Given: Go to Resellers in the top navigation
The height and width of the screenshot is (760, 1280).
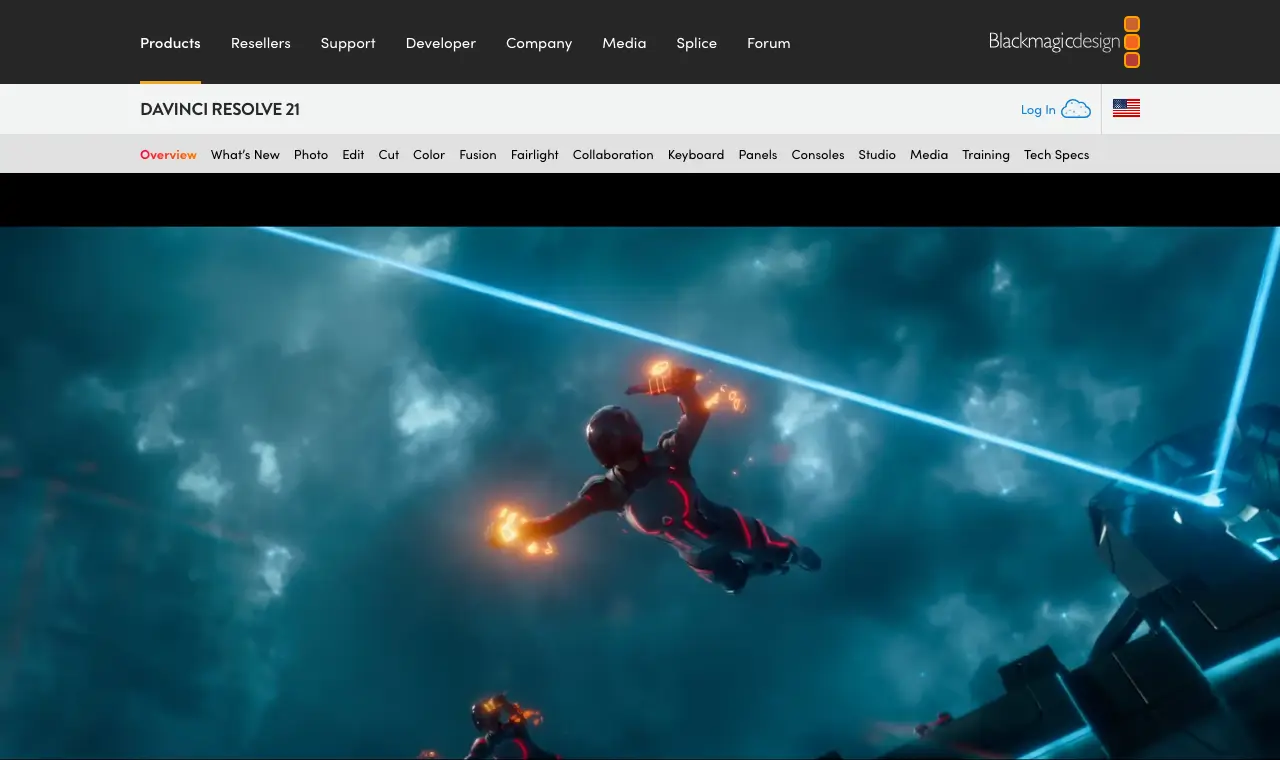Looking at the screenshot, I should [x=261, y=43].
